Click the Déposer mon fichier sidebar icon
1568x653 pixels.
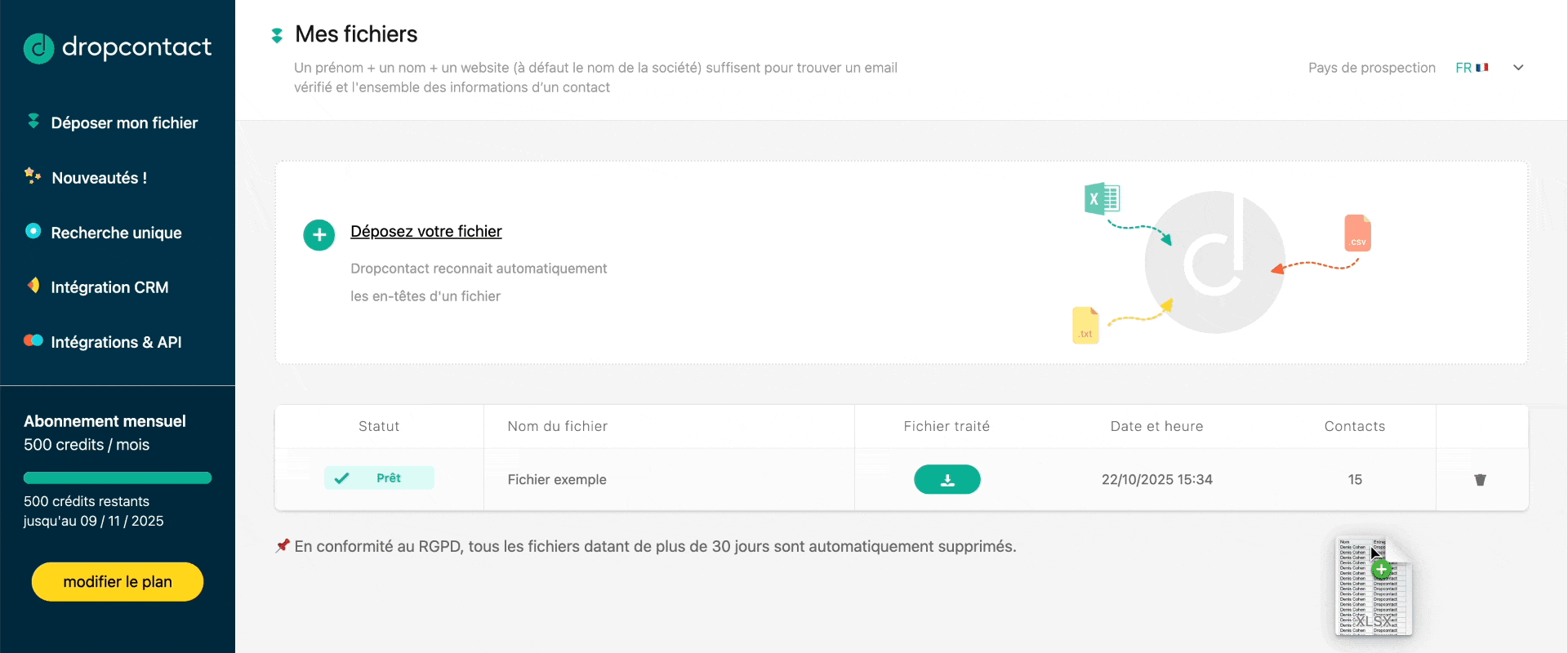point(33,121)
